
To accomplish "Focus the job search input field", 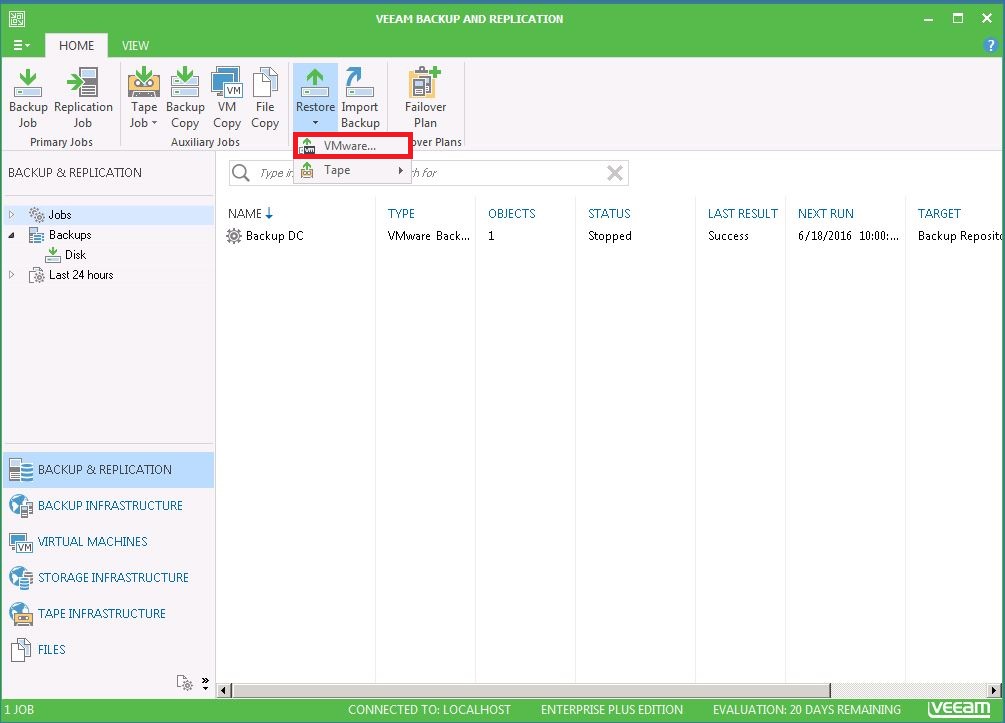I will click(428, 173).
